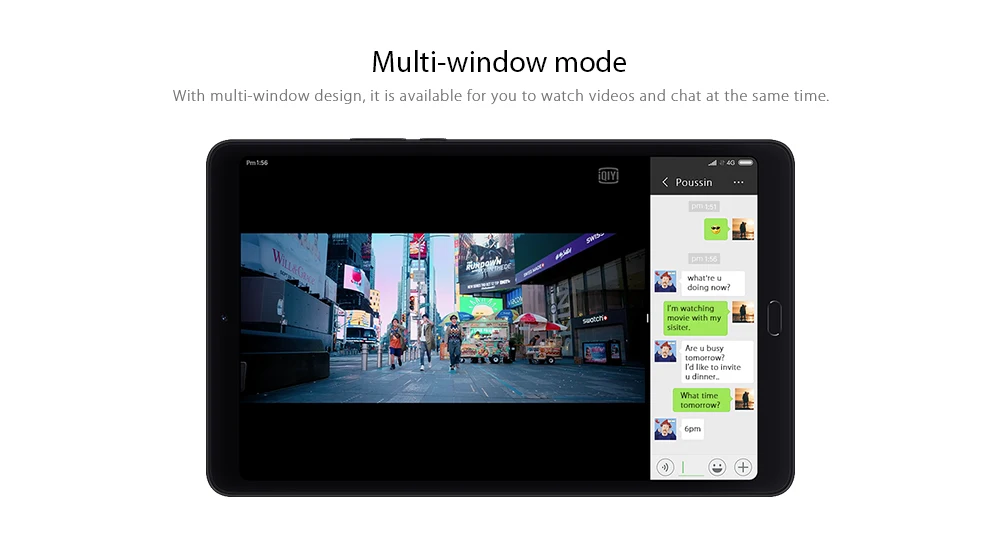Image resolution: width=1000 pixels, height=546 pixels.
Task: Tap the 'Pm 1:56' clock in status bar
Action: tap(257, 163)
